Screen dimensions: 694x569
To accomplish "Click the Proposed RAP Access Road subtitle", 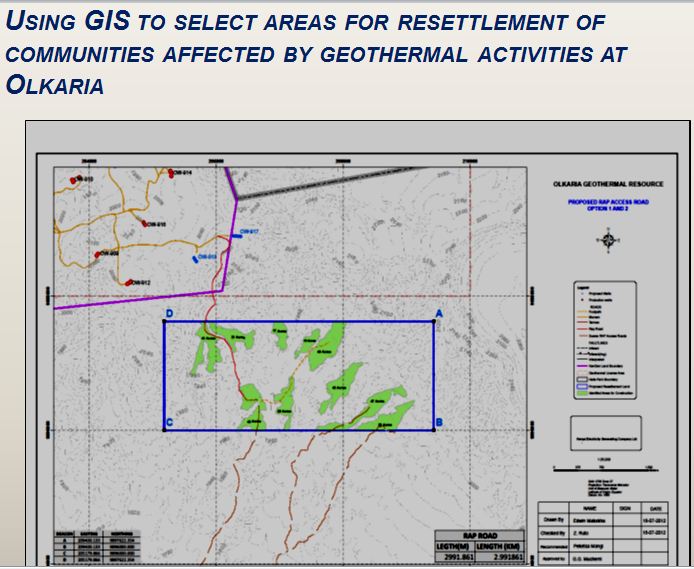I will tap(606, 204).
